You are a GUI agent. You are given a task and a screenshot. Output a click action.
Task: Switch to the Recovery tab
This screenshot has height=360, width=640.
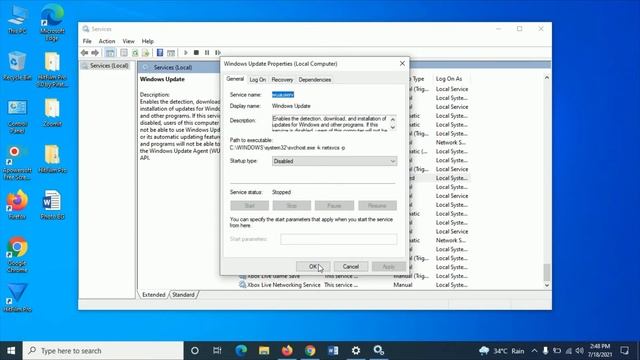282,80
